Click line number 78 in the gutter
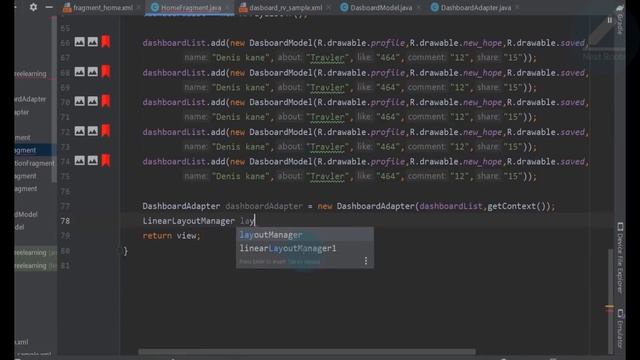This screenshot has height=360, width=640. tap(65, 221)
